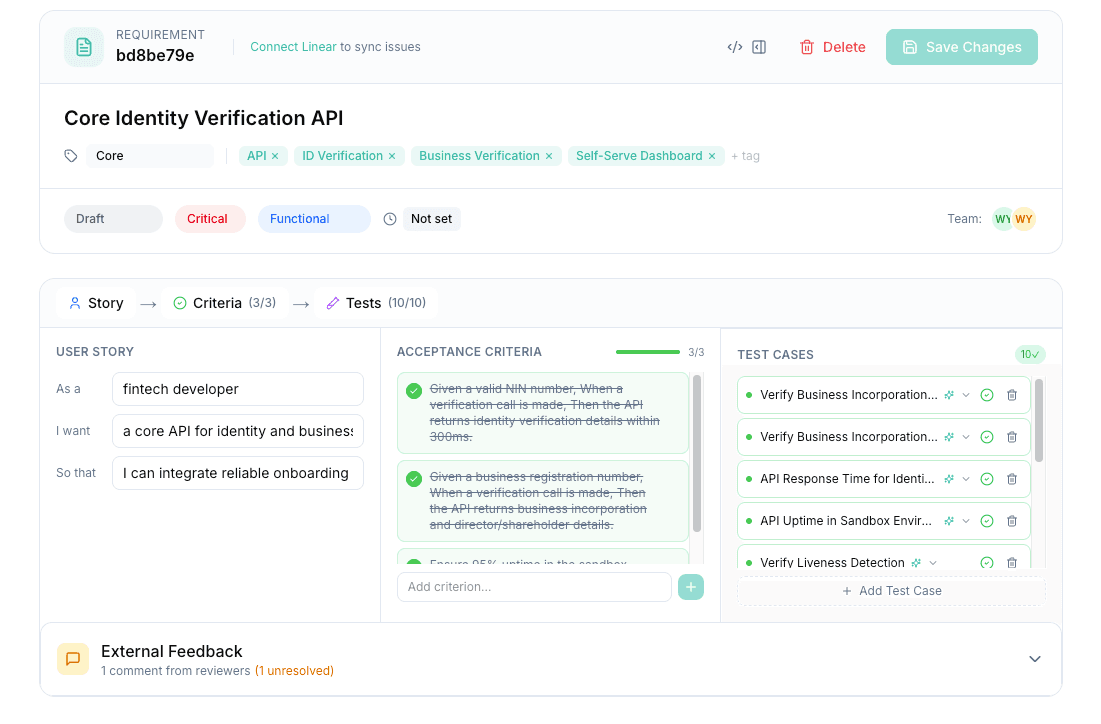
Task: Open the Draft status dropdown
Action: pyautogui.click(x=112, y=218)
